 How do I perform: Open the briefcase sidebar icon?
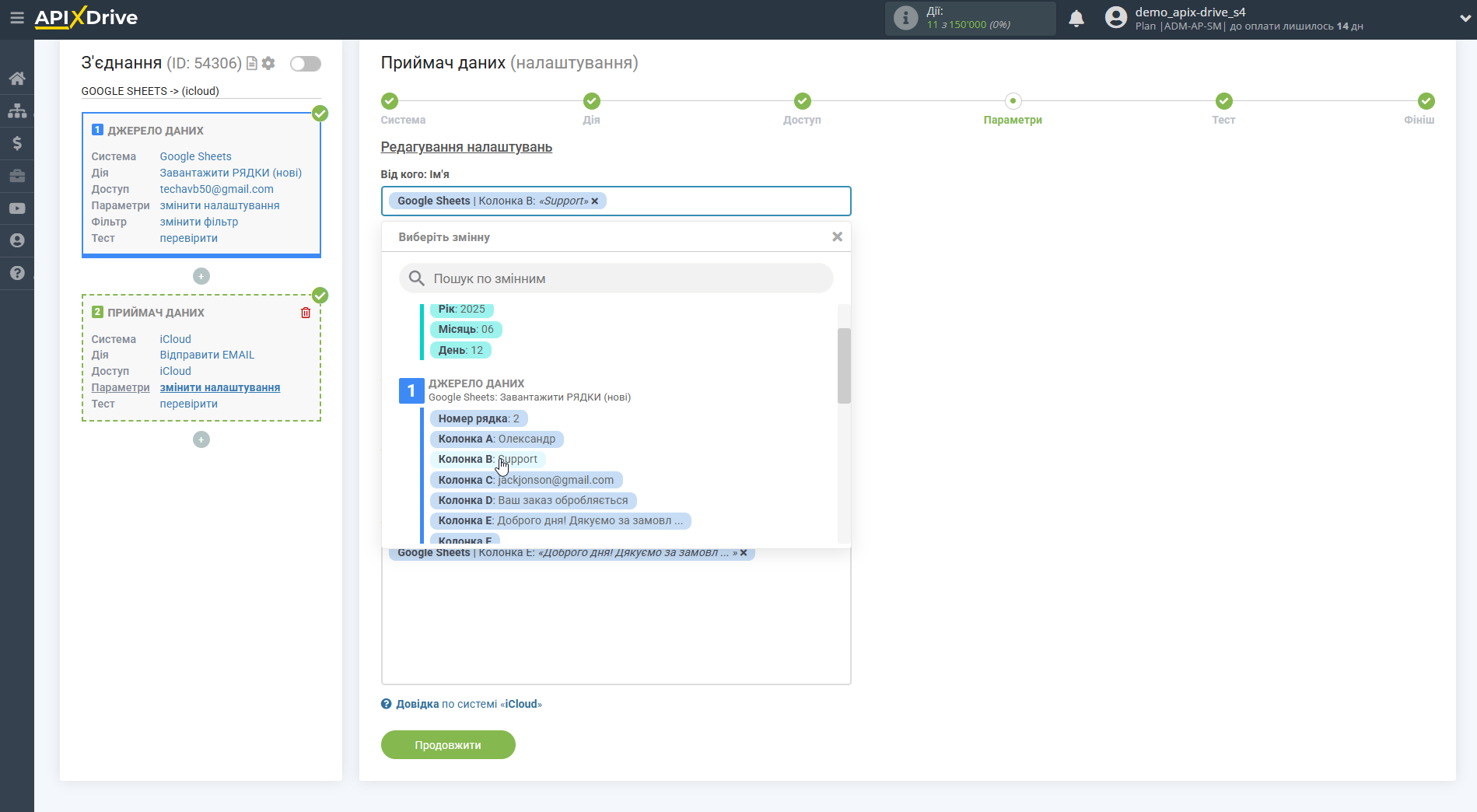click(16, 176)
